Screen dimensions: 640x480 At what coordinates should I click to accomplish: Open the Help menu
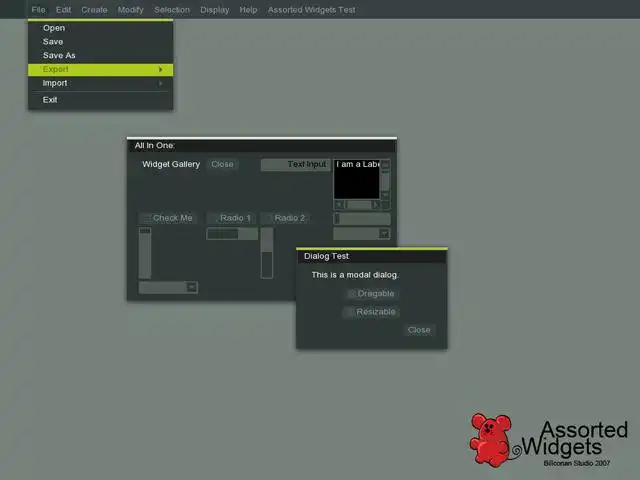pyautogui.click(x=248, y=9)
